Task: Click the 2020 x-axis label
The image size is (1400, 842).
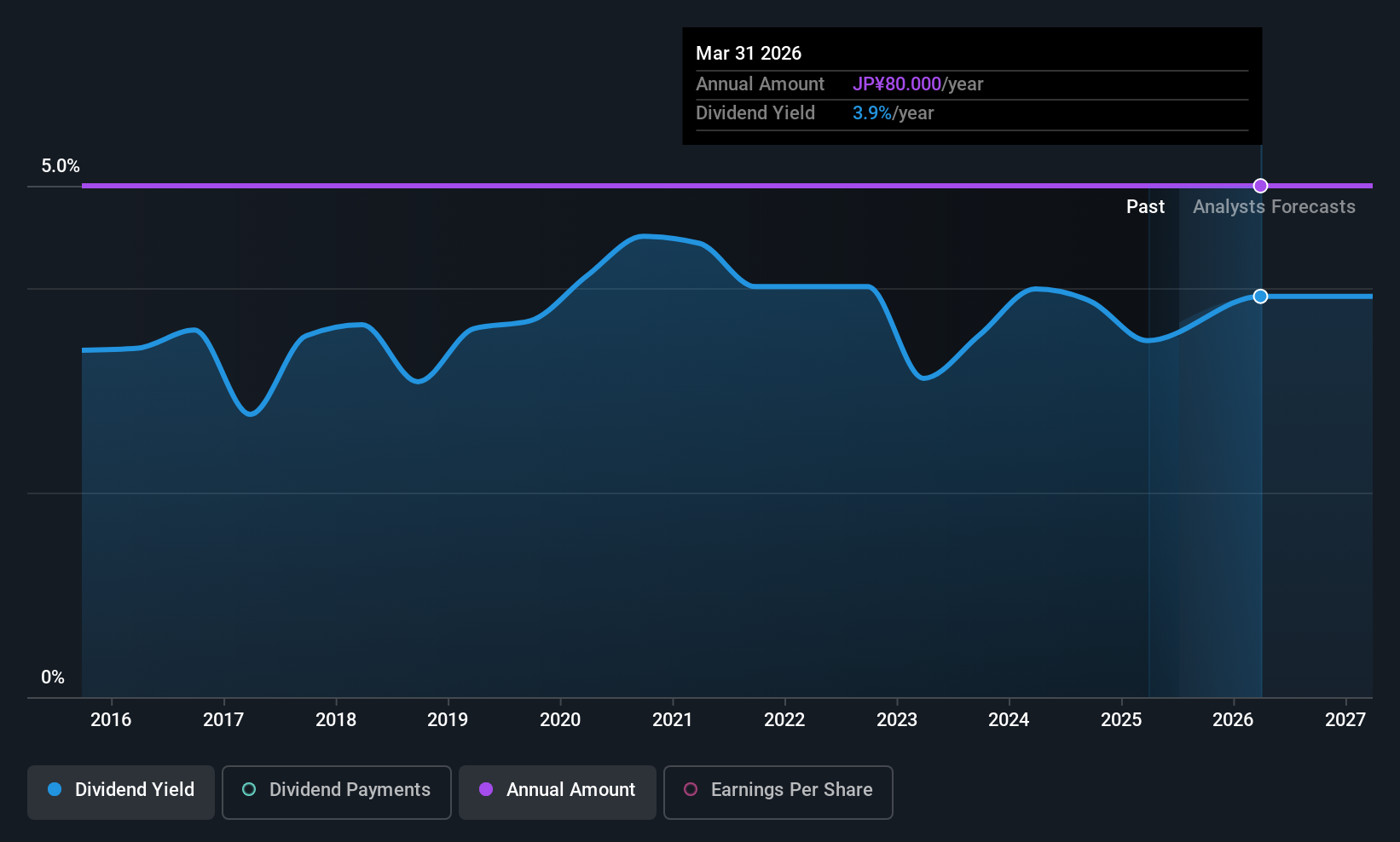Action: click(x=560, y=719)
